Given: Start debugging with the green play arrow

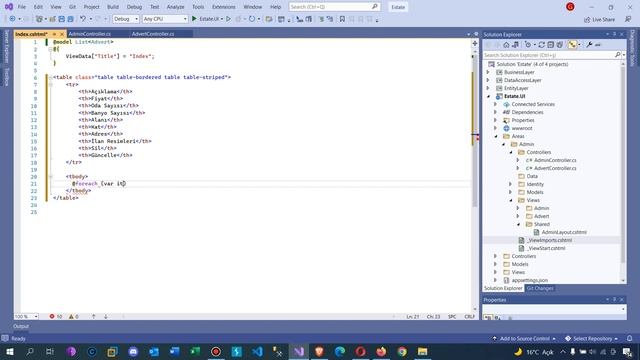Looking at the screenshot, I should [x=194, y=19].
